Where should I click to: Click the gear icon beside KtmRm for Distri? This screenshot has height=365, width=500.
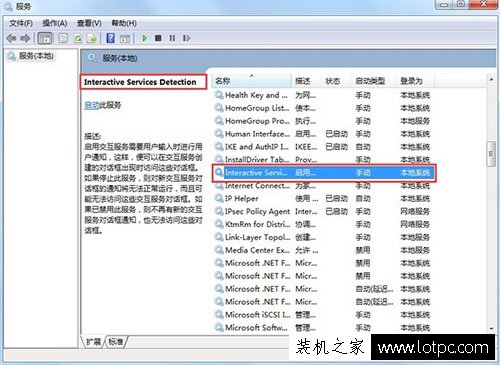point(219,224)
